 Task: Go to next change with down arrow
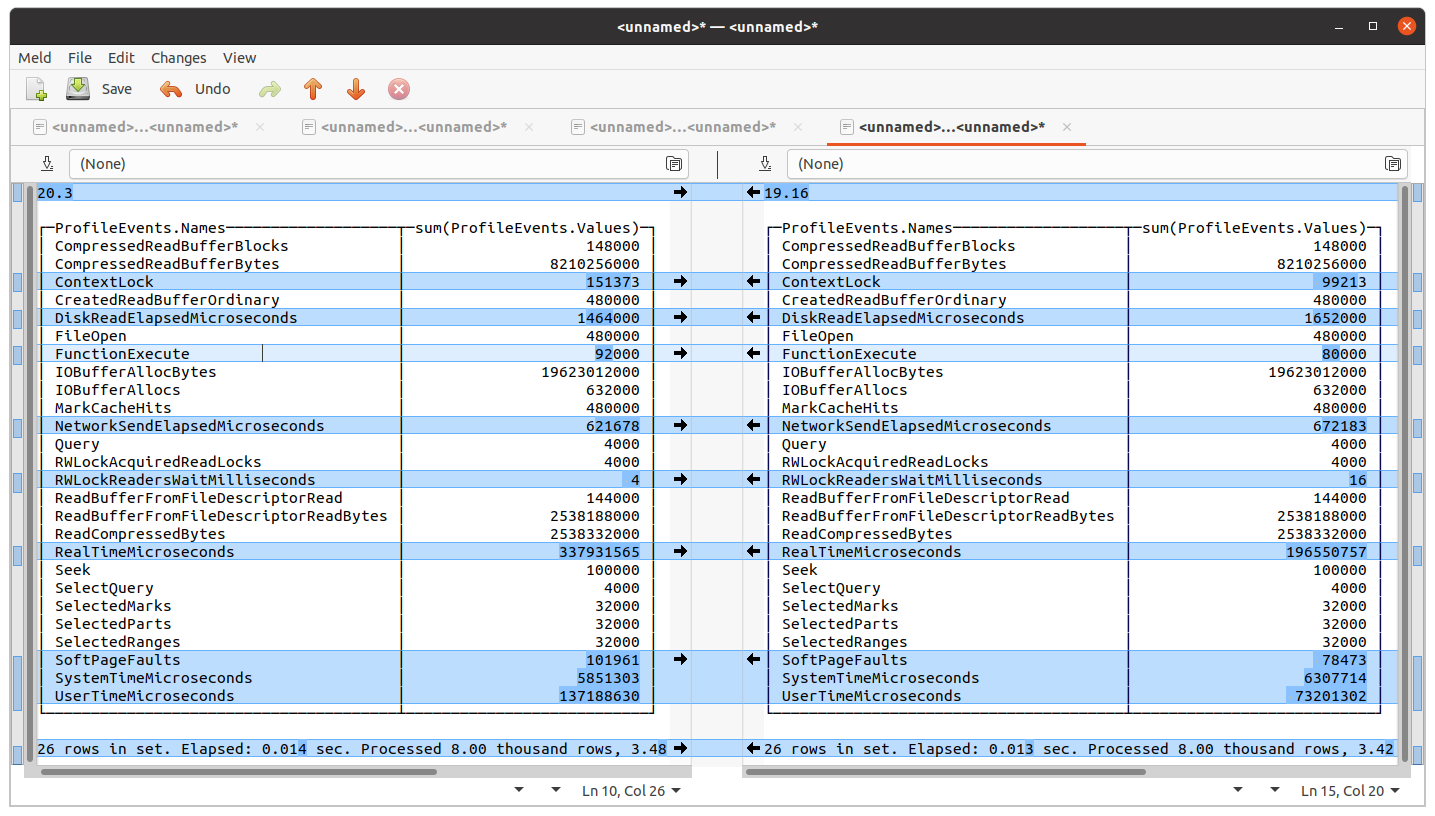tap(356, 90)
